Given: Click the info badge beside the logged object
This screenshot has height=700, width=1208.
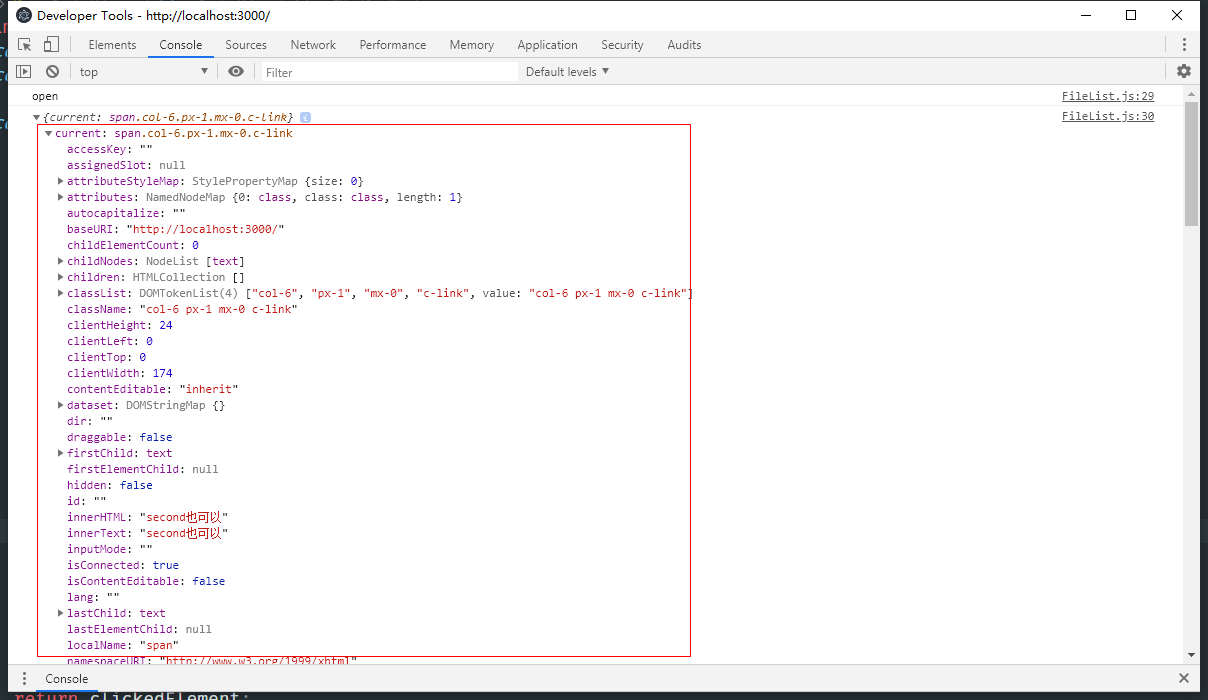Looking at the screenshot, I should (x=305, y=117).
